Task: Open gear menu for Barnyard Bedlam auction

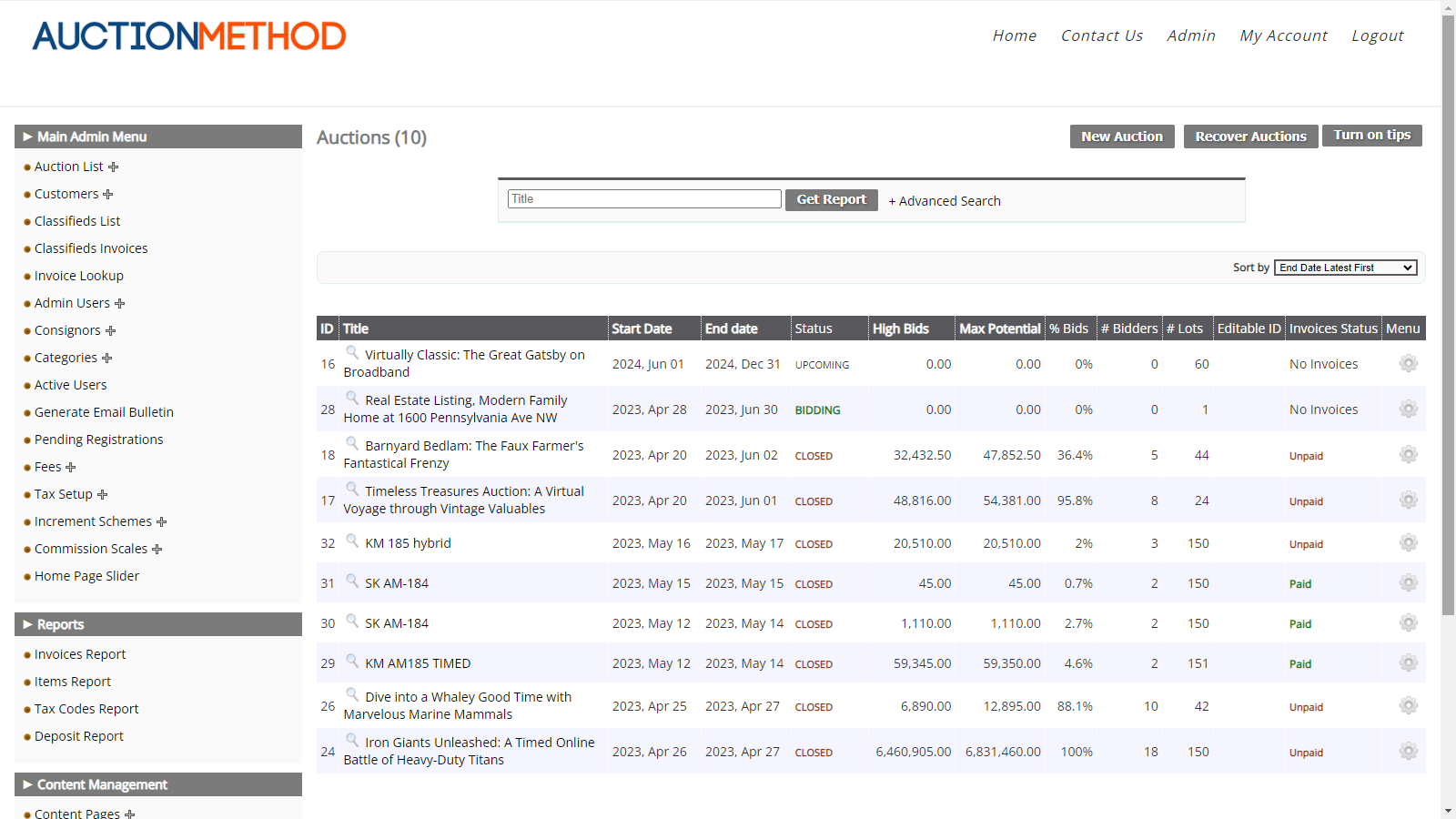Action: (x=1408, y=455)
